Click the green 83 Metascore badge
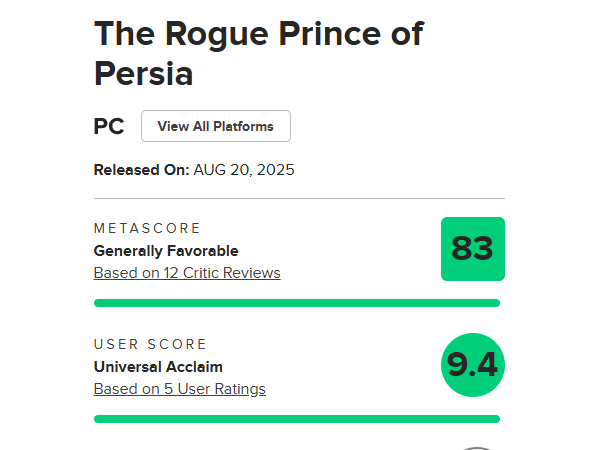The image size is (600, 450). (473, 249)
